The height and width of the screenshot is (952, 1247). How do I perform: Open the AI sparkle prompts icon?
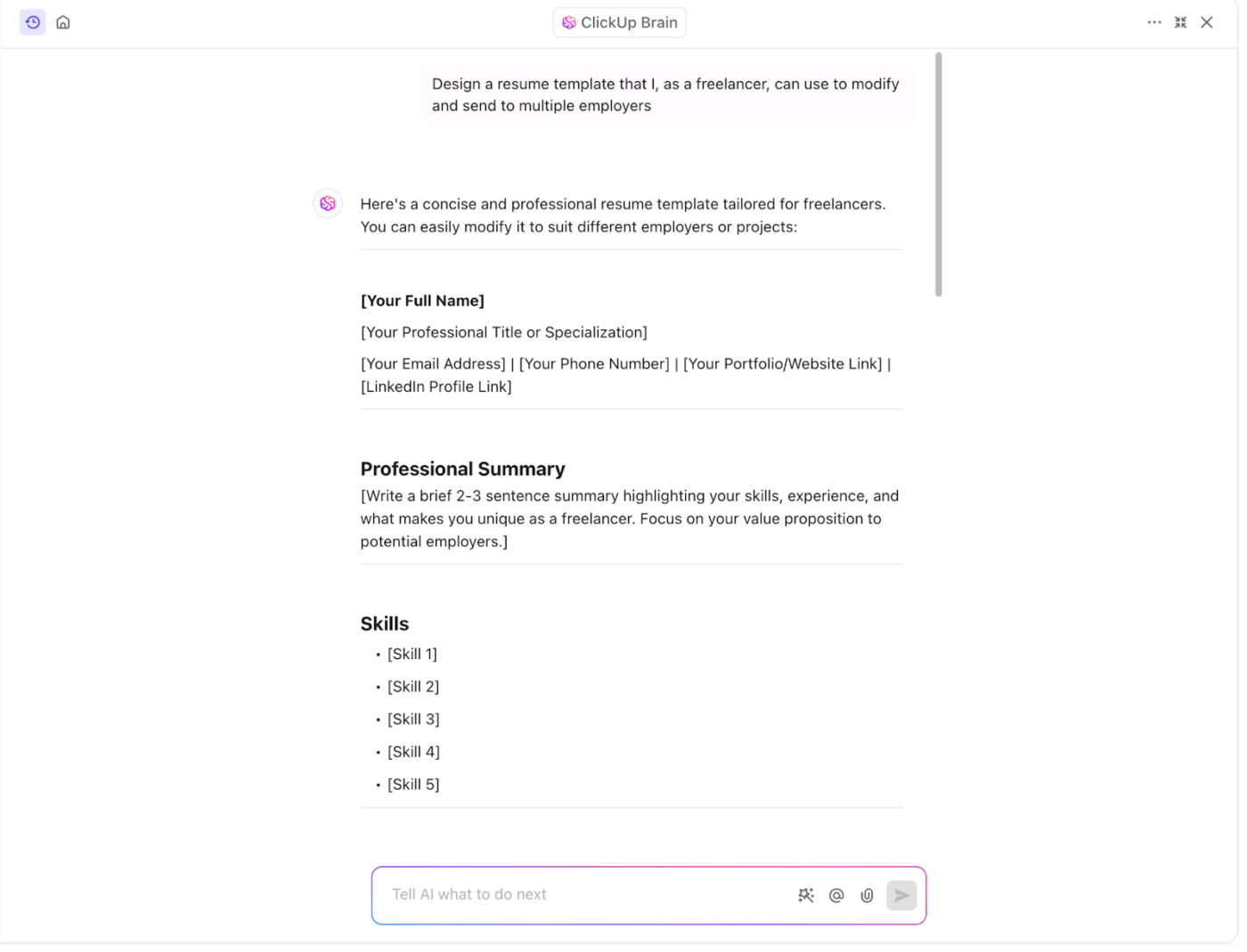coord(806,895)
